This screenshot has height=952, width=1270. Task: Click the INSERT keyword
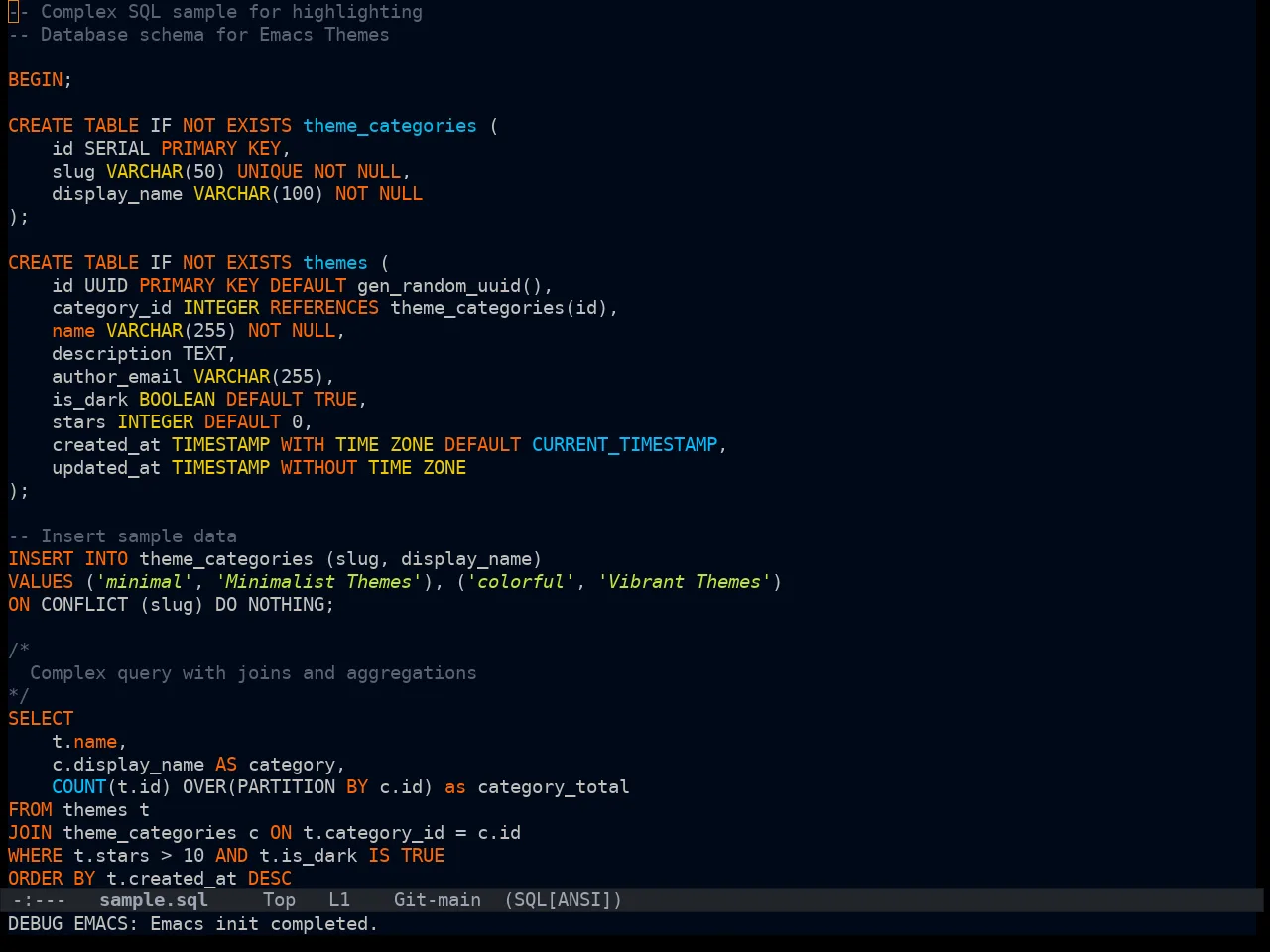41,559
